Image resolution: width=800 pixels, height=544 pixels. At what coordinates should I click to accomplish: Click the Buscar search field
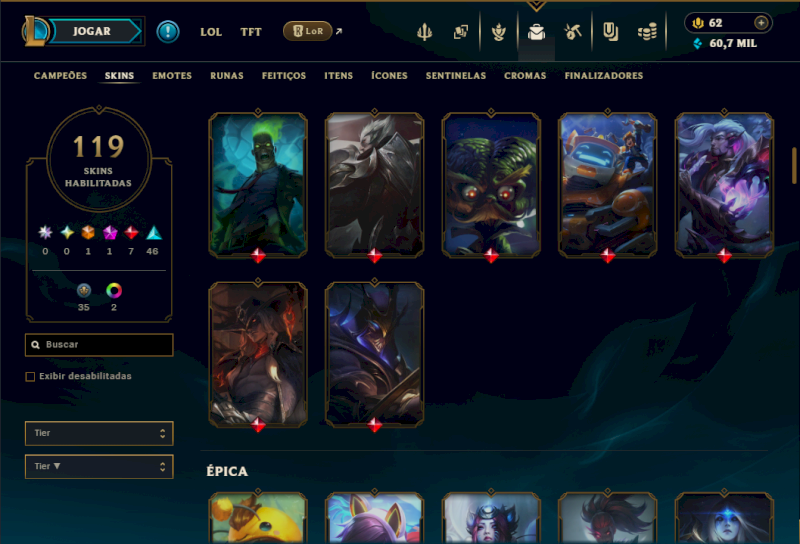coord(99,345)
